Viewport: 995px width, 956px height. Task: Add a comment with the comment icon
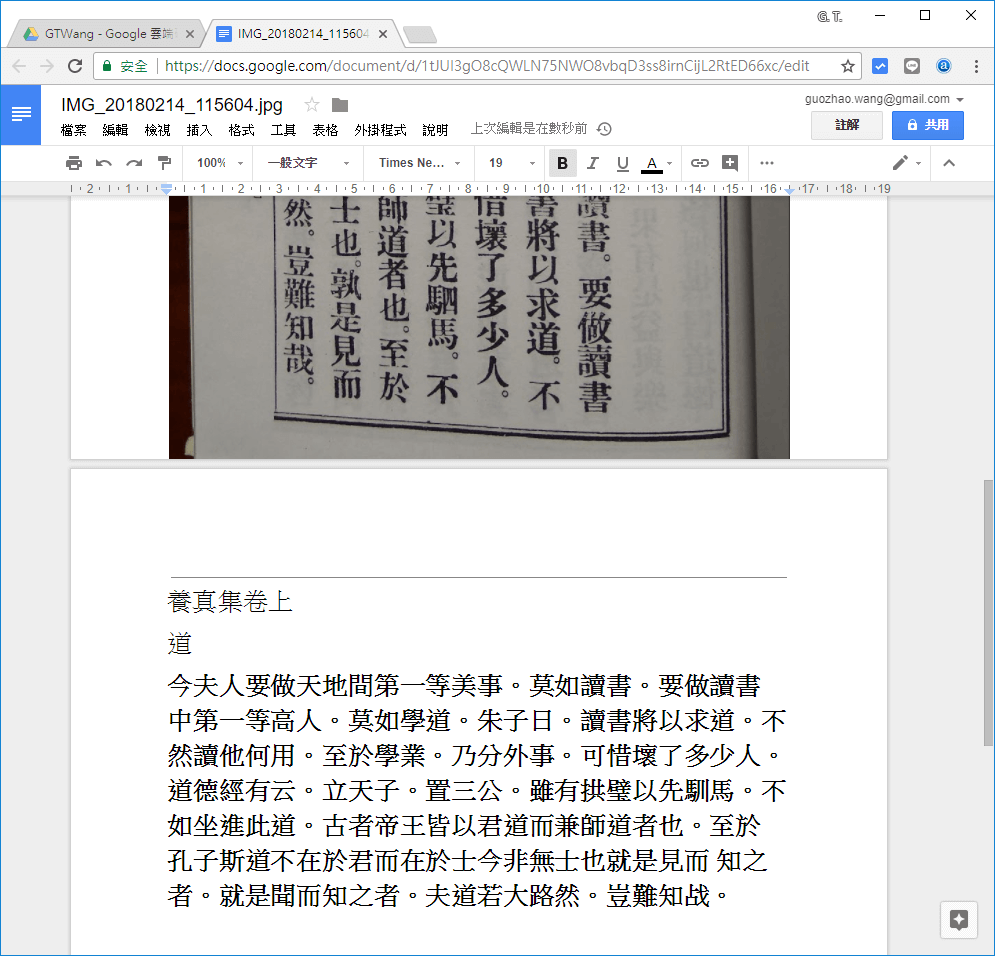point(729,163)
